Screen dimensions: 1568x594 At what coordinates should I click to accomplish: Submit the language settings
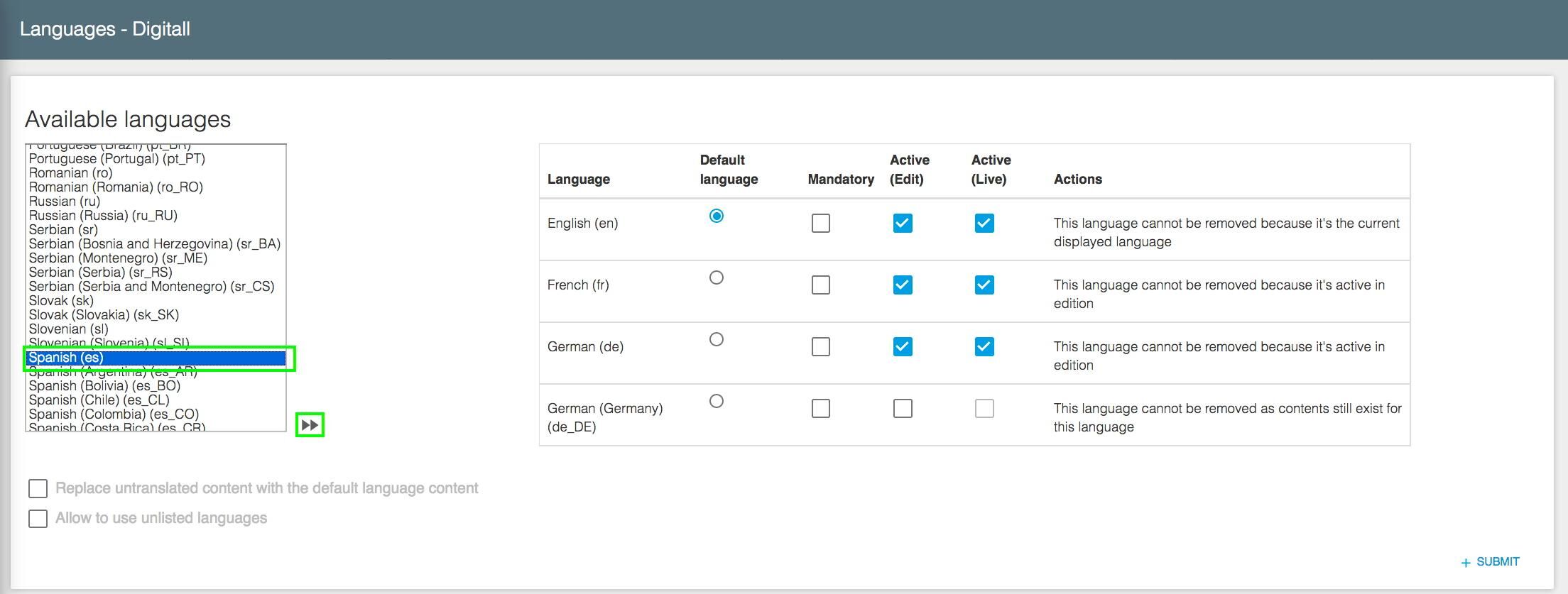(1490, 561)
